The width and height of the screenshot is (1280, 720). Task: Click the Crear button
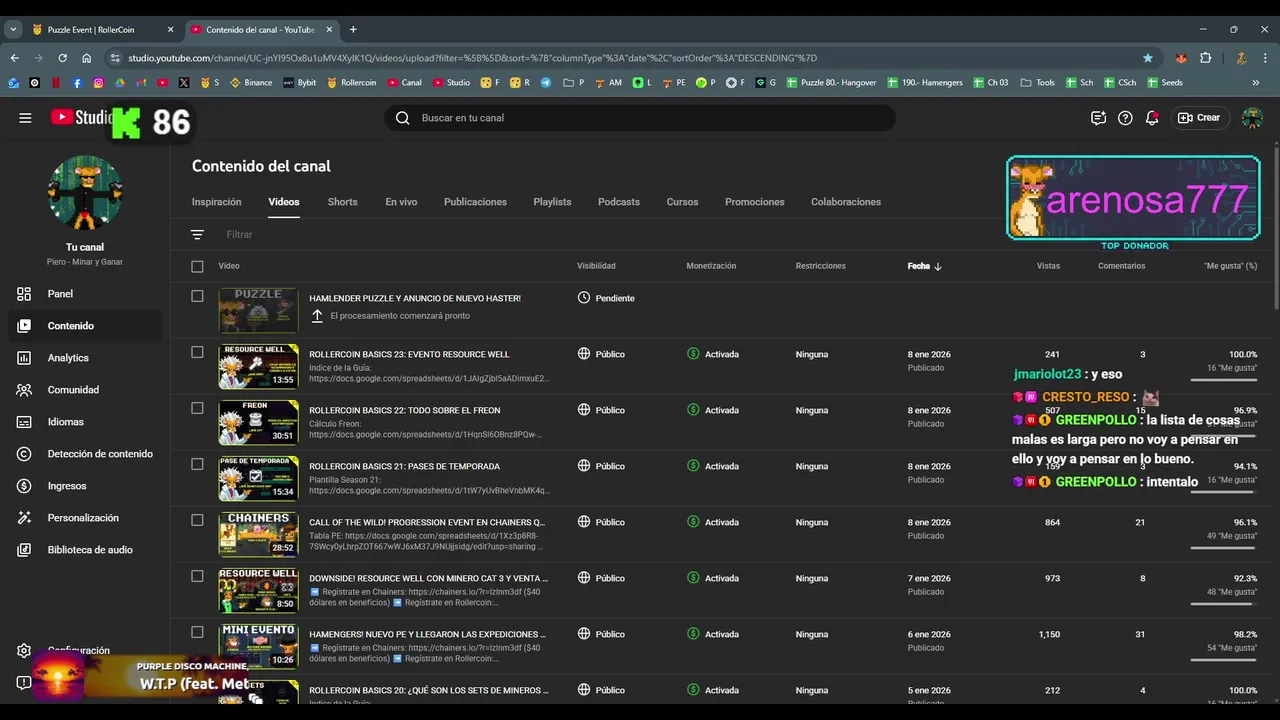tap(1199, 118)
